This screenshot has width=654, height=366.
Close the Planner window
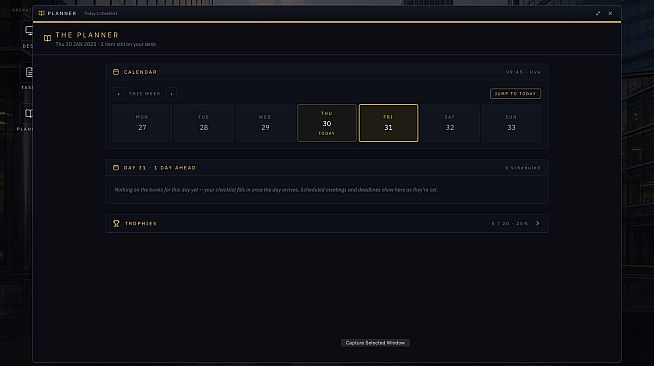[610, 13]
